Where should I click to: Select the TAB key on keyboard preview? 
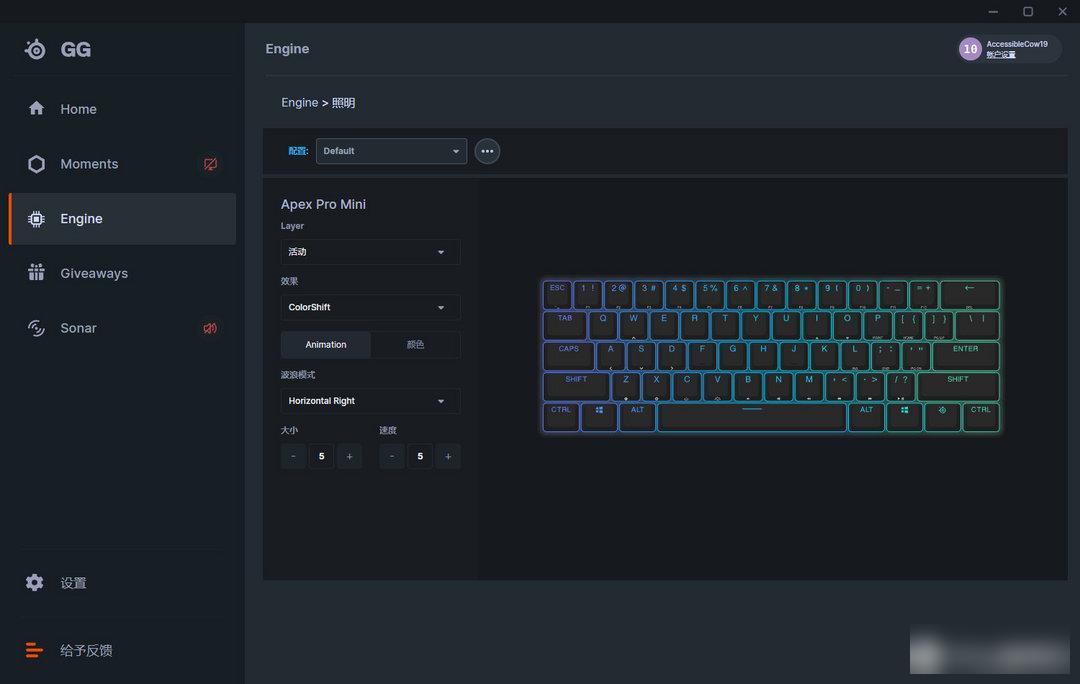pyautogui.click(x=565, y=324)
